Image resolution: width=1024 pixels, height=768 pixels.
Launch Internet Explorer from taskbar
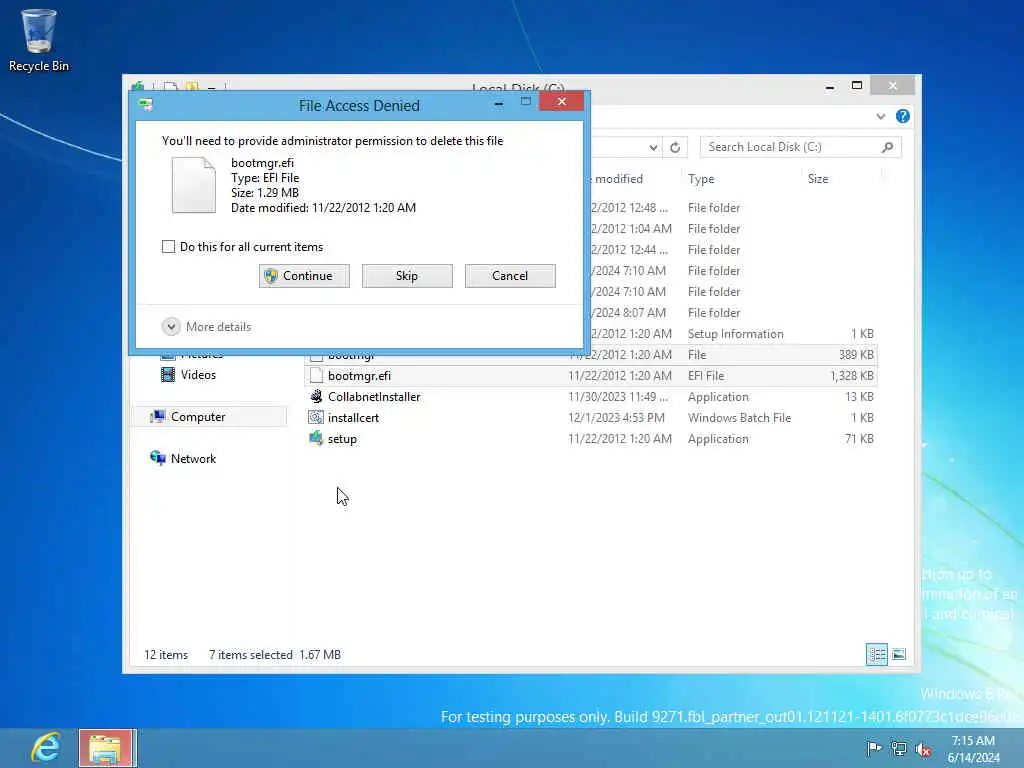pyautogui.click(x=46, y=747)
